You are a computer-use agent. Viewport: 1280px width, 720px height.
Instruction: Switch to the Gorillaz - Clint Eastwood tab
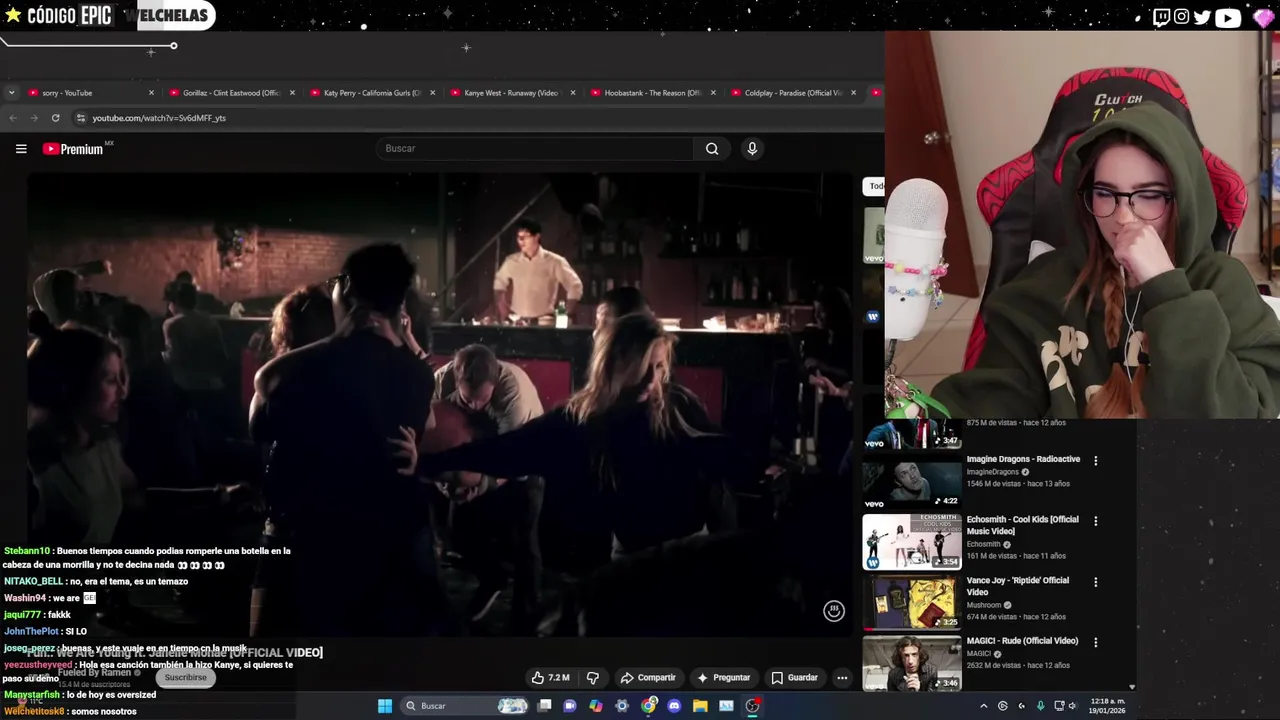click(230, 93)
